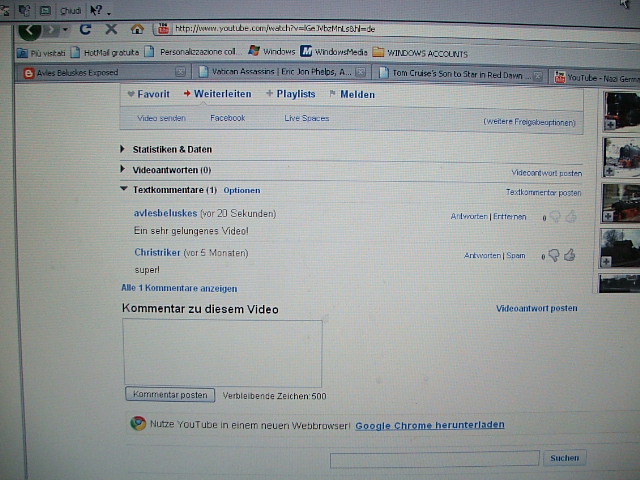Add video via Playlists option
640x480 pixels.
tap(291, 94)
